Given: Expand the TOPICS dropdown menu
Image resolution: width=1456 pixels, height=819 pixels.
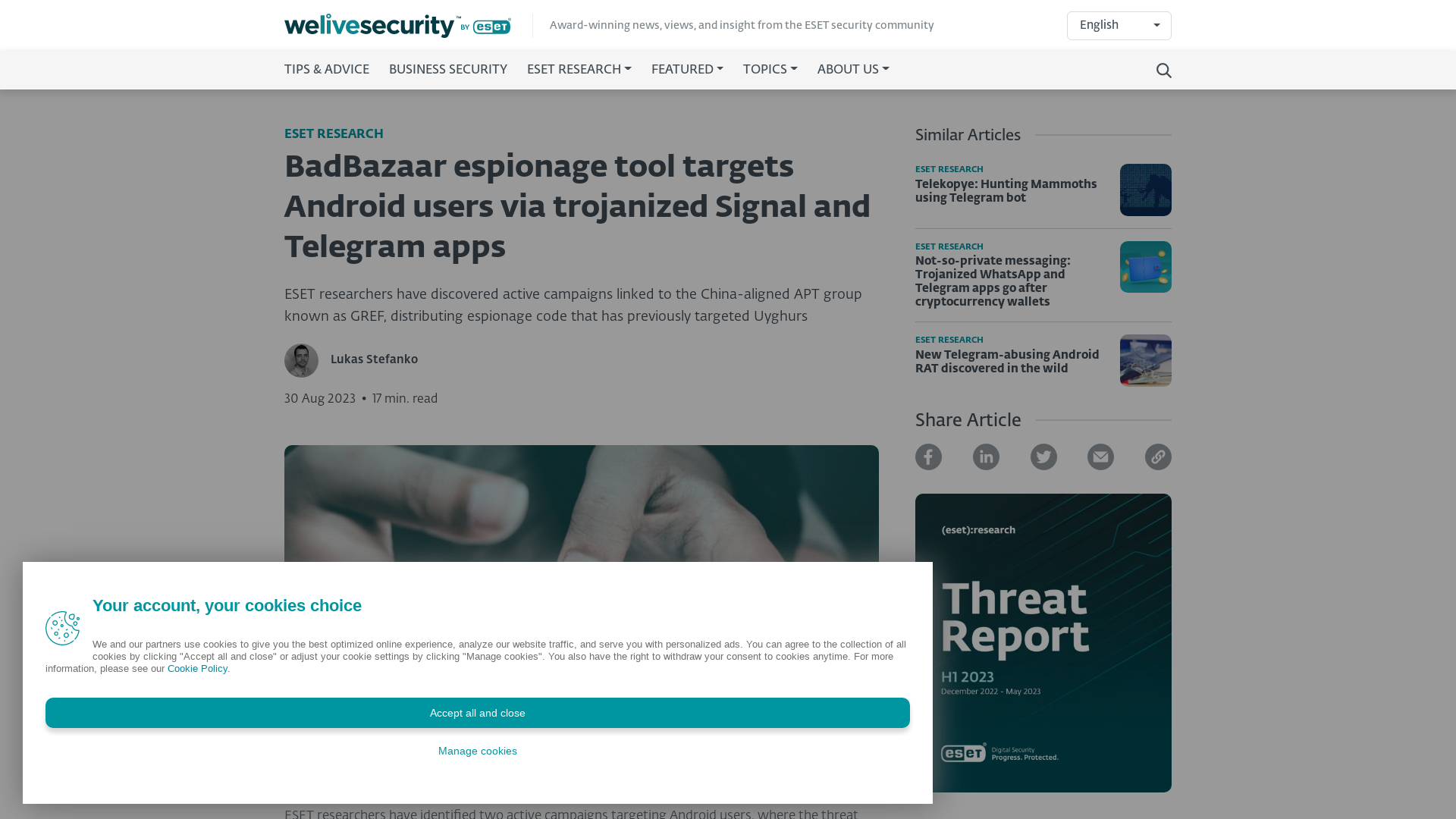Looking at the screenshot, I should point(770,70).
